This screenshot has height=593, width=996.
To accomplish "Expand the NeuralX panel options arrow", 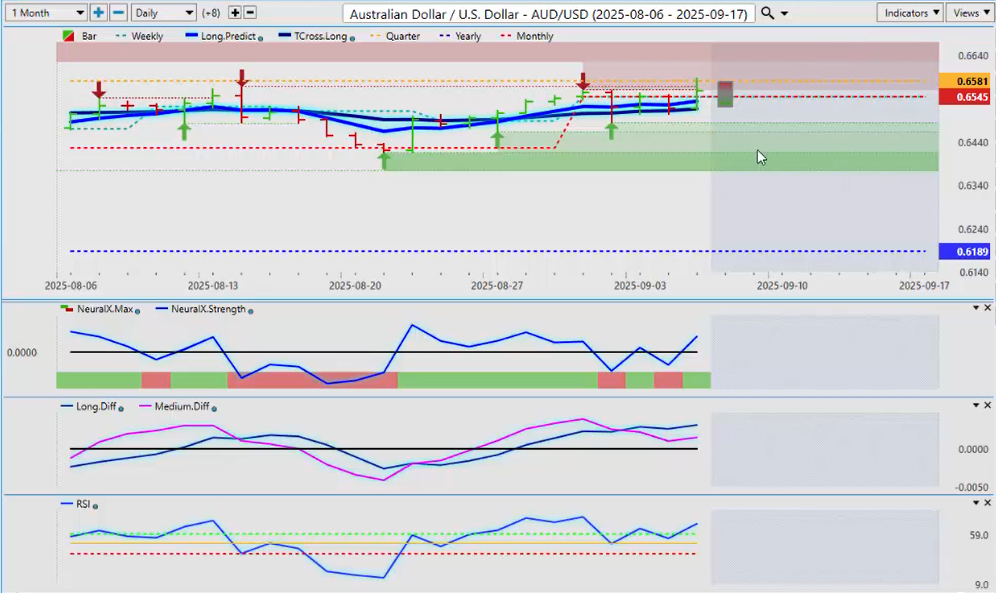I will point(976,308).
